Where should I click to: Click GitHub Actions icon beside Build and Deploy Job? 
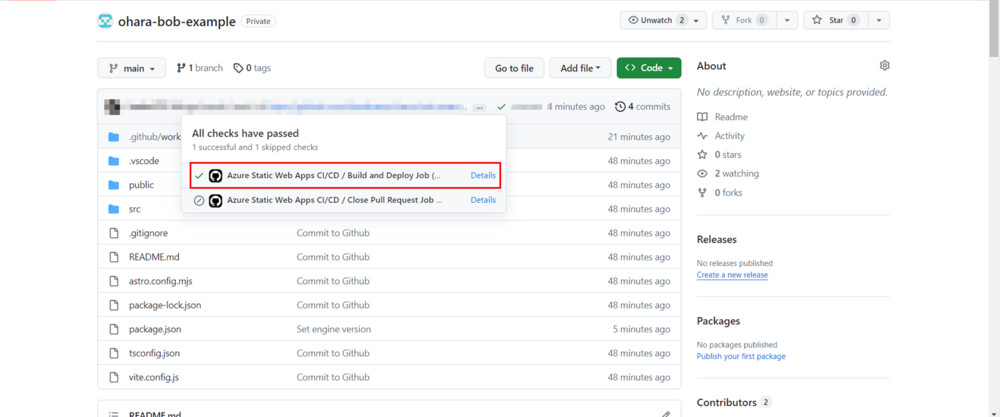[216, 175]
